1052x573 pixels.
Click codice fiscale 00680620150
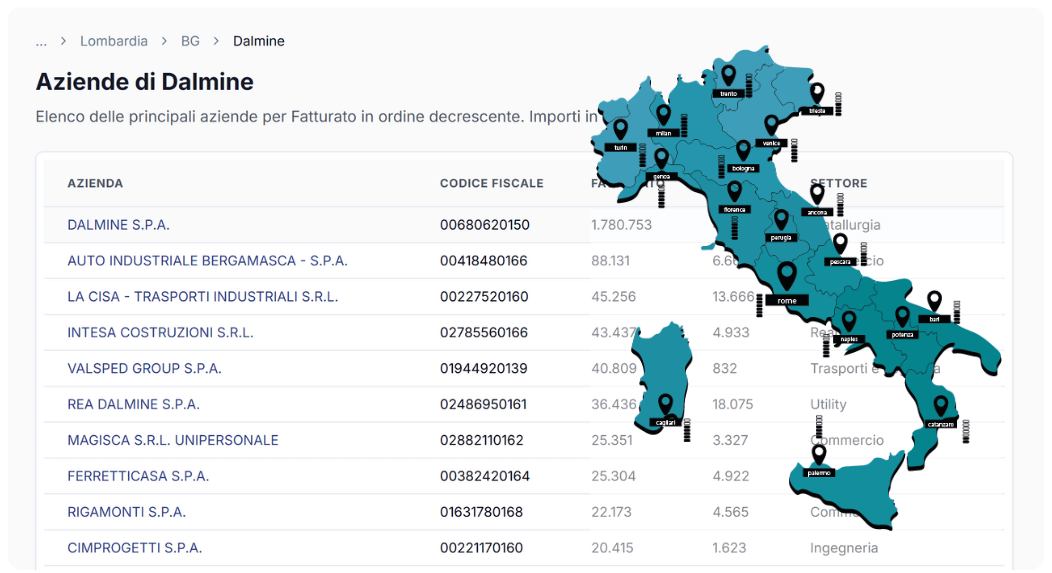[484, 225]
